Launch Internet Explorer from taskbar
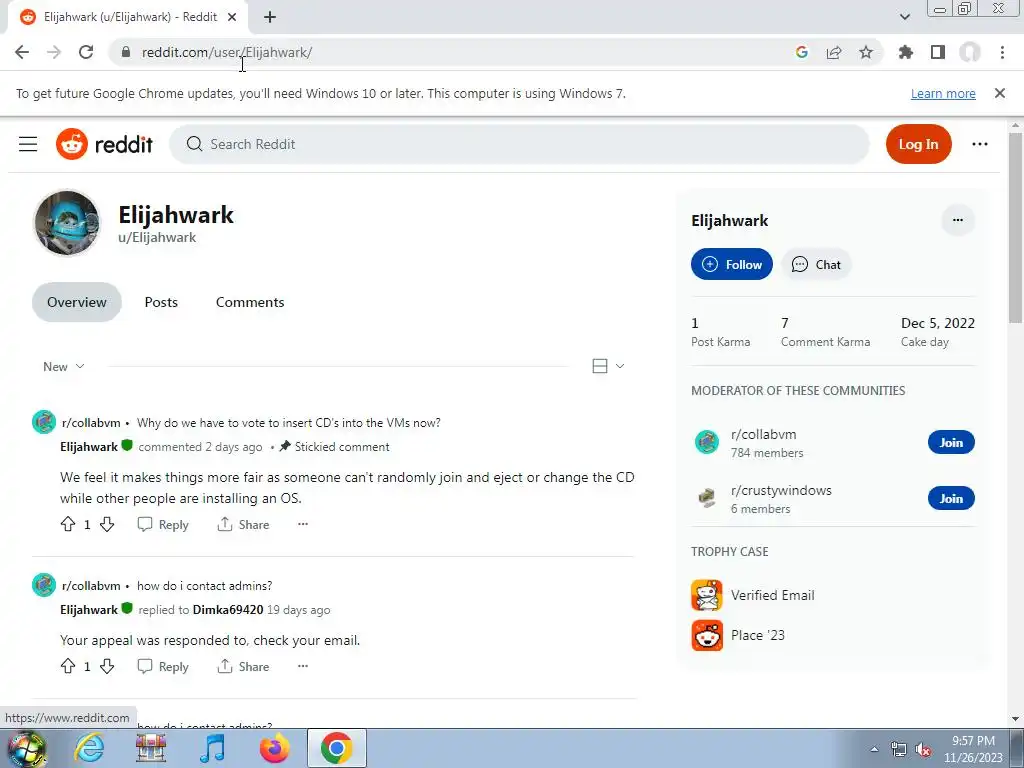The image size is (1024, 768). (x=89, y=748)
